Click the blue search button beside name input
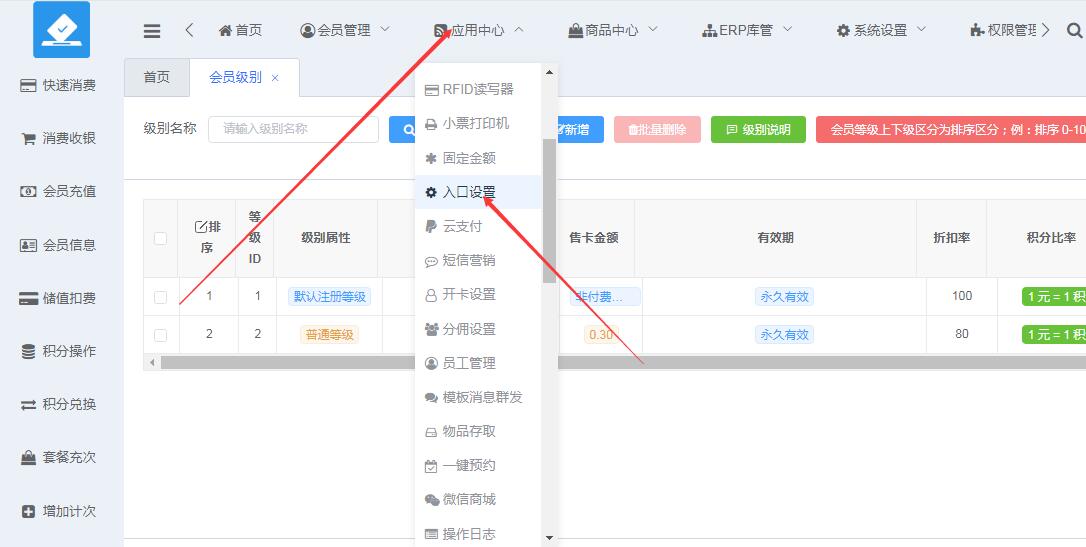The height and width of the screenshot is (547, 1086). [x=404, y=129]
